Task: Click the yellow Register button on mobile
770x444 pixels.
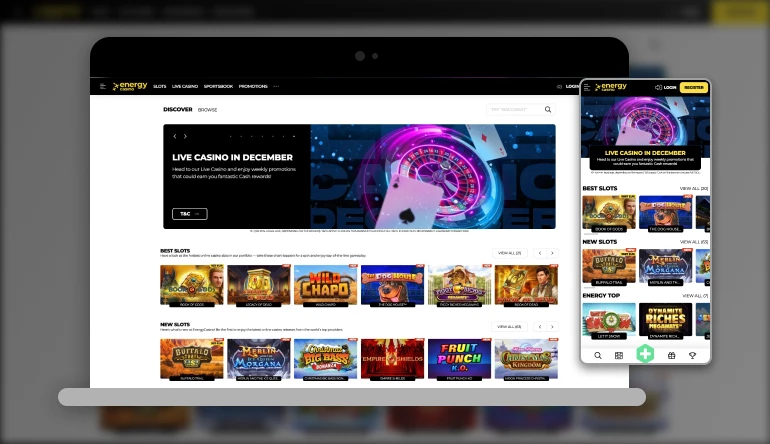Action: 693,88
